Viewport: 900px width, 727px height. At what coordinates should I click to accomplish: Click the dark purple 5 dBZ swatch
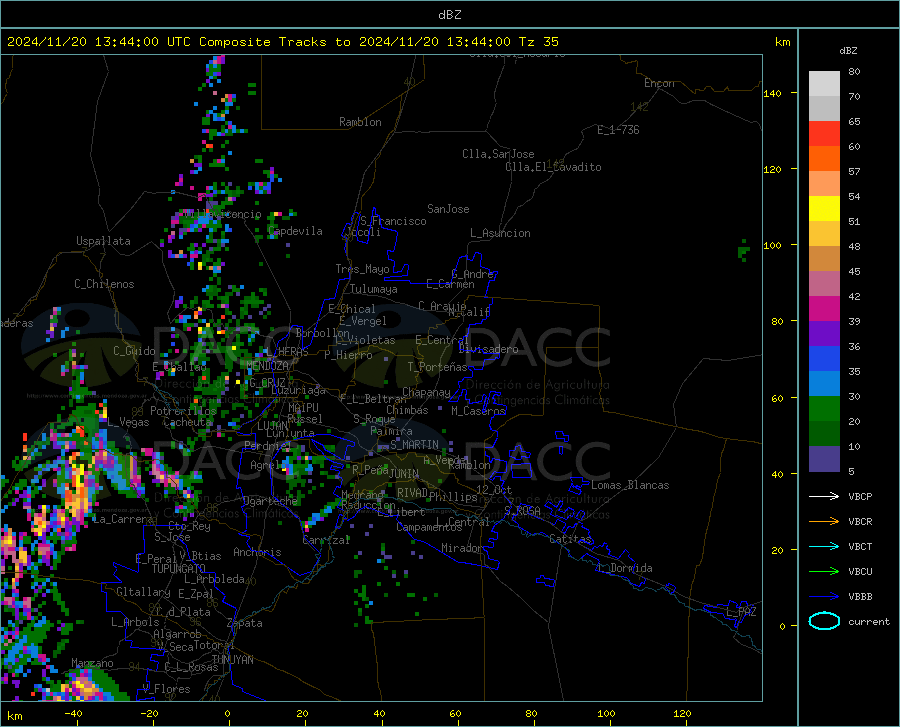click(824, 459)
